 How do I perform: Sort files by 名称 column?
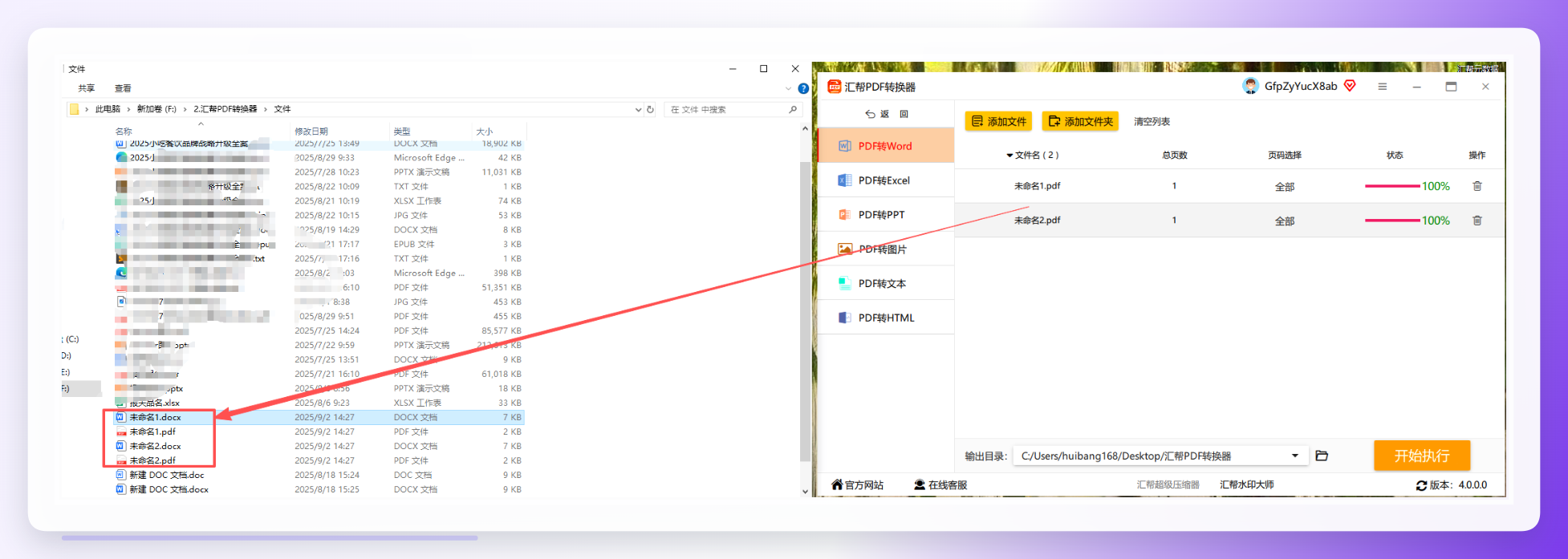124,131
